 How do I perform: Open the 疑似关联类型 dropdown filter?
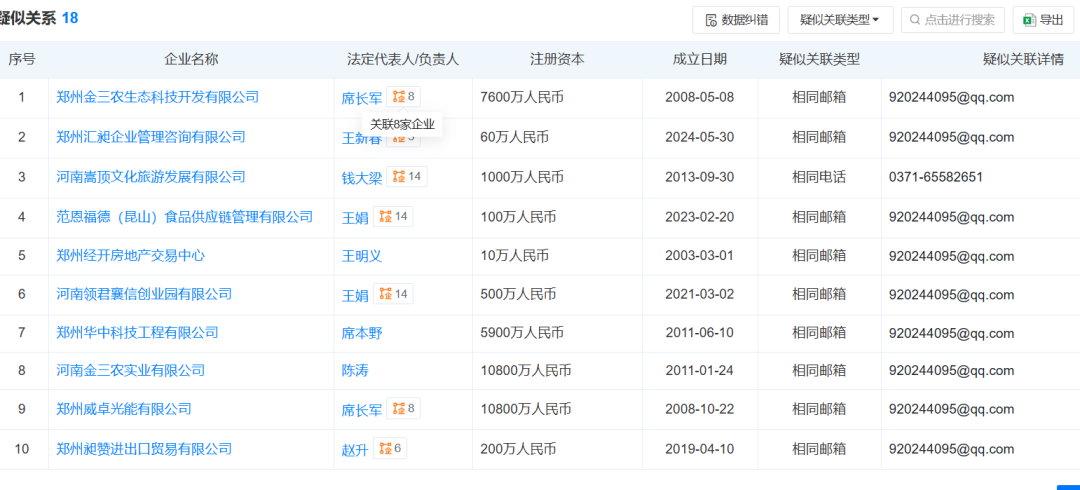coord(840,20)
